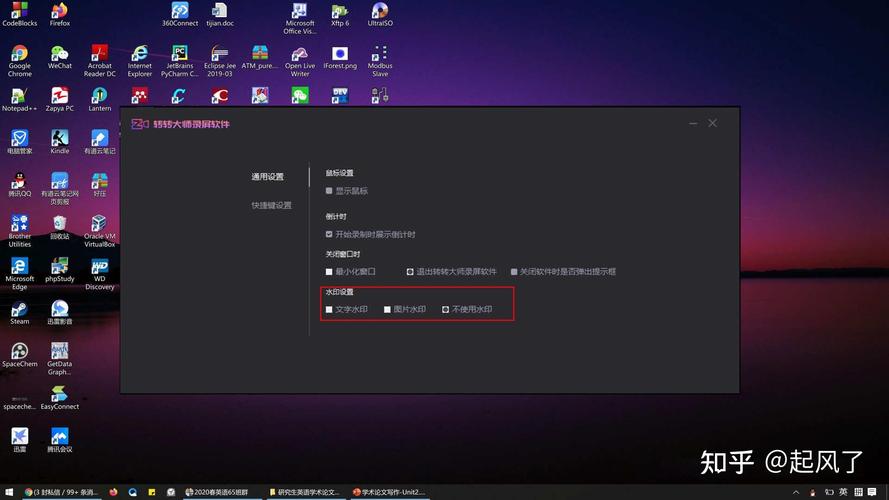Image resolution: width=889 pixels, height=500 pixels.
Task: Open IForest.png file on desktop
Action: (x=340, y=57)
